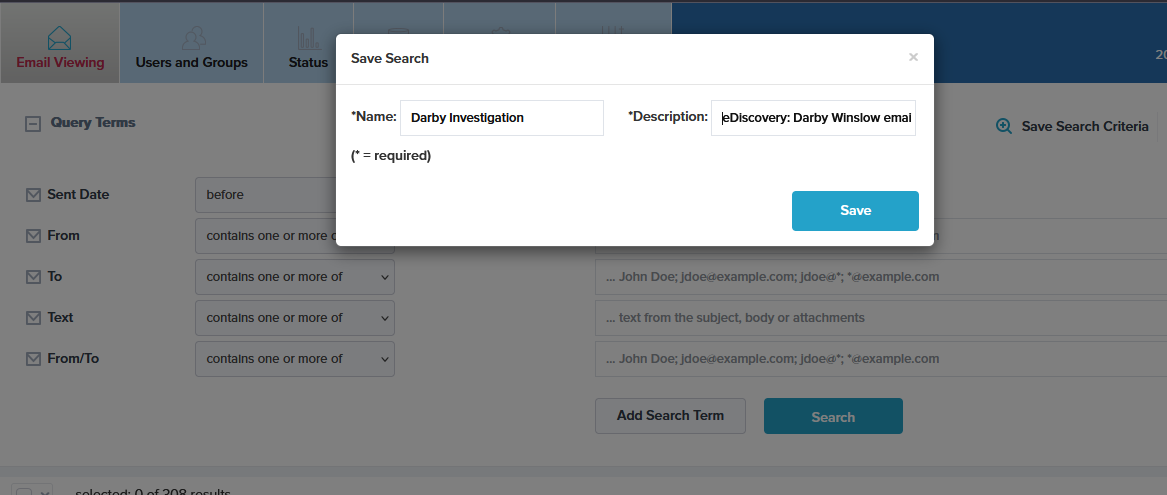The width and height of the screenshot is (1167, 495).
Task: Disable the From/To checkbox
Action: click(33, 359)
